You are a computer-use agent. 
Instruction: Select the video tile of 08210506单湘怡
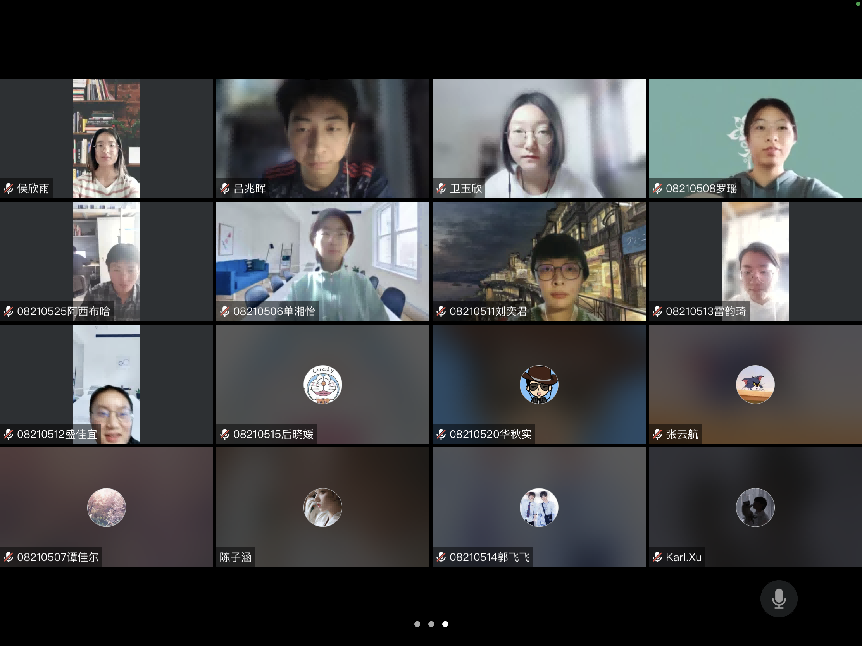322,260
